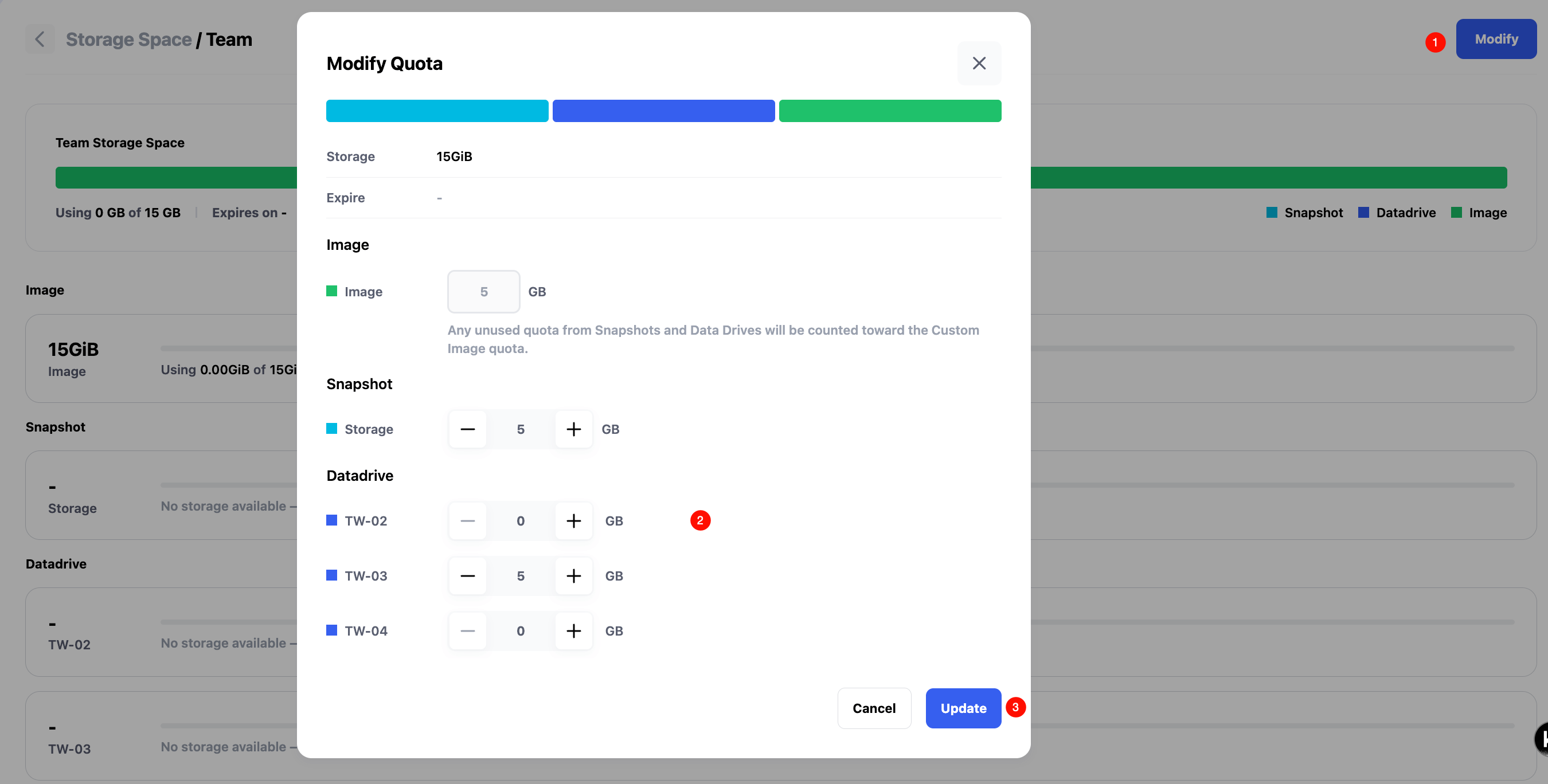The height and width of the screenshot is (784, 1548).
Task: Click the Image quota GB field
Action: point(483,291)
